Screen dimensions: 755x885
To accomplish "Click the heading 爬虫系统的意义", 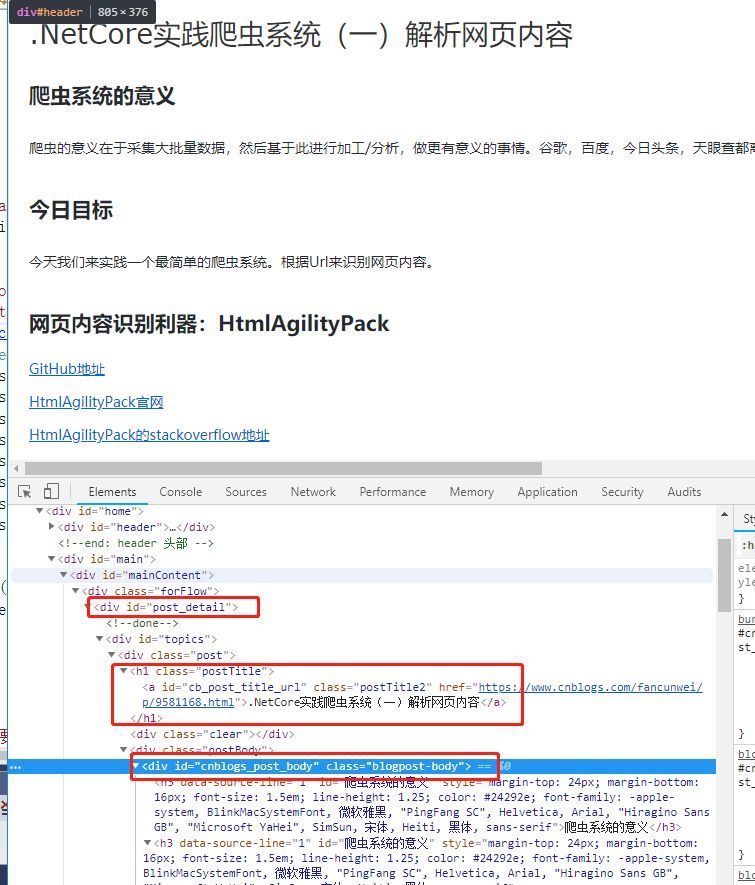I will (x=102, y=96).
